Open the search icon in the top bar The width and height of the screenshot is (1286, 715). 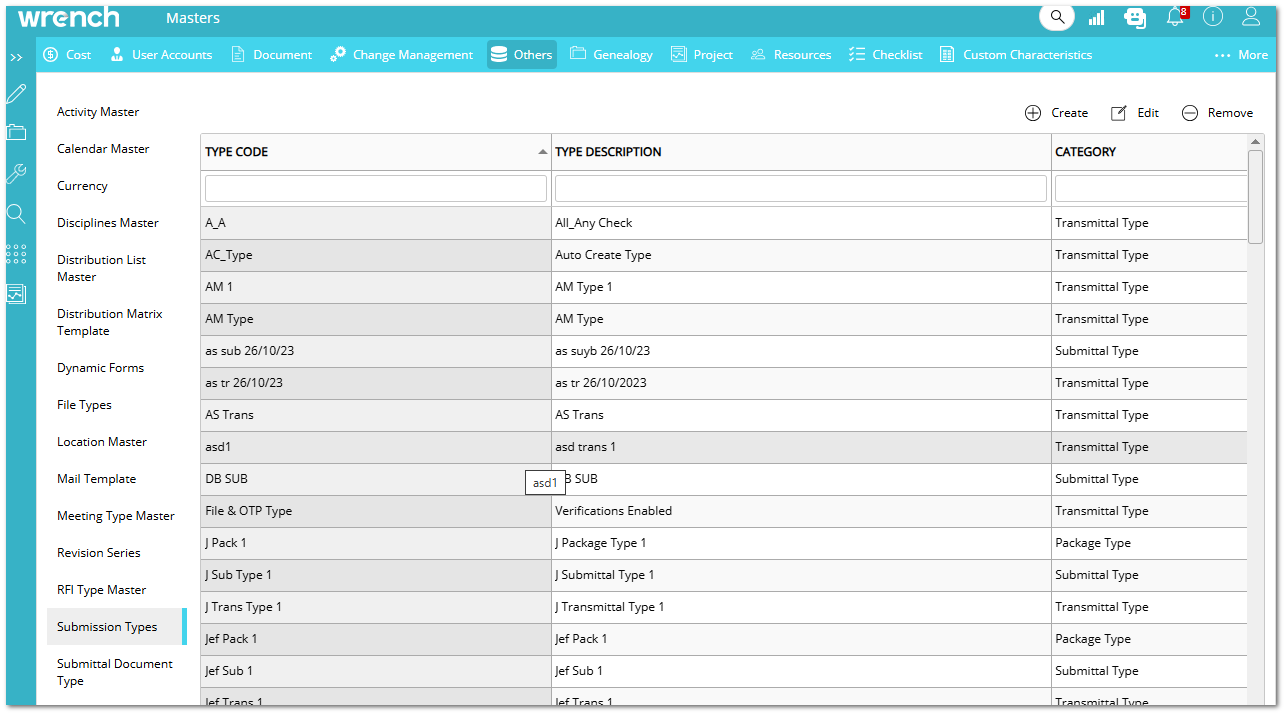tap(1057, 17)
